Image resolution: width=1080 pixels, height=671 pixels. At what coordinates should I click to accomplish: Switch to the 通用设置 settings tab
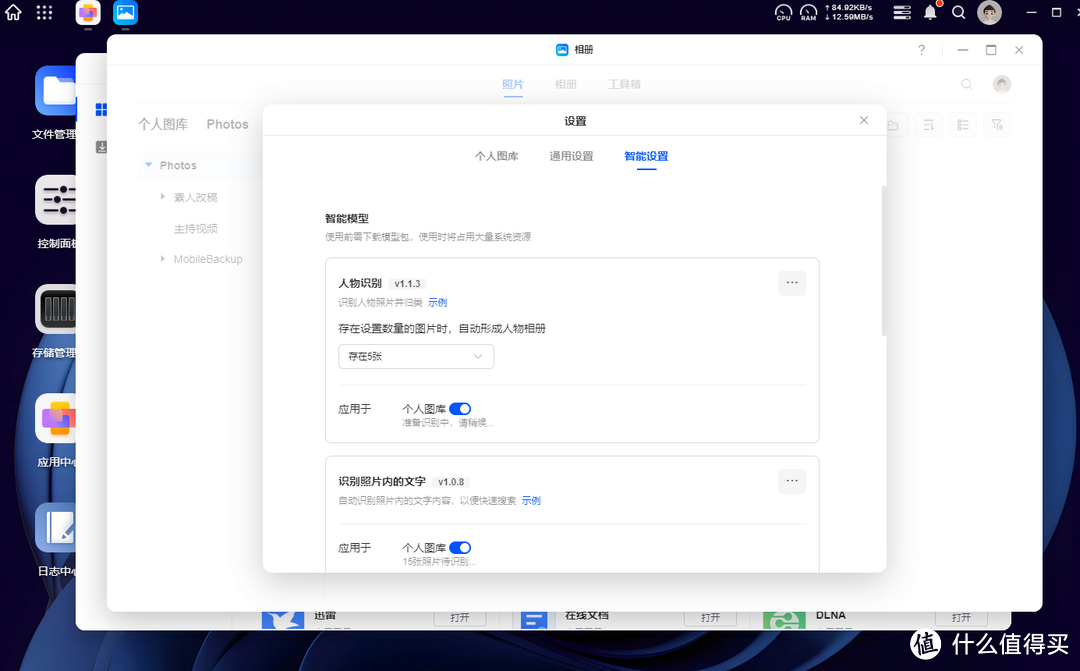571,156
